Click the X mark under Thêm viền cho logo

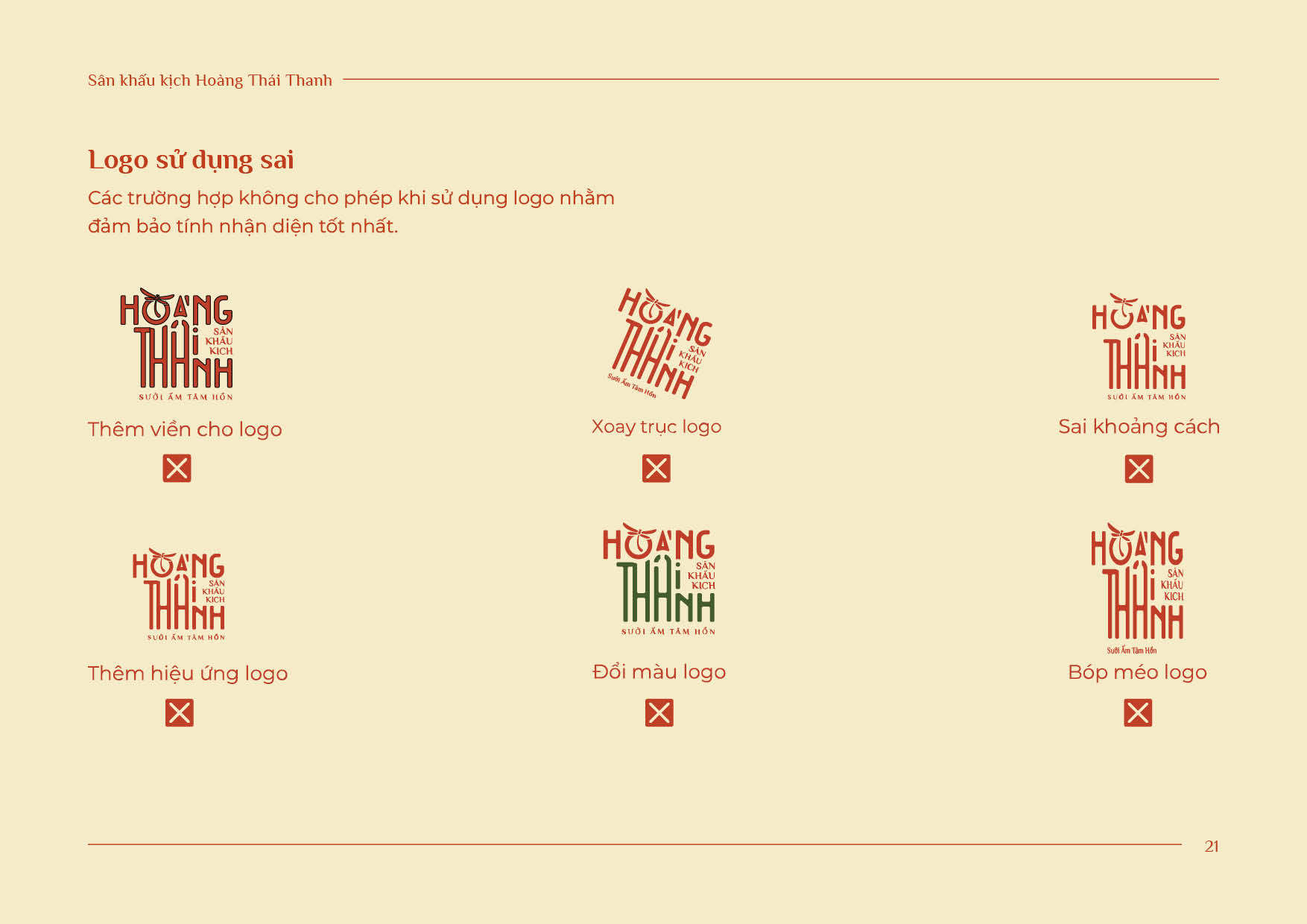(x=177, y=469)
